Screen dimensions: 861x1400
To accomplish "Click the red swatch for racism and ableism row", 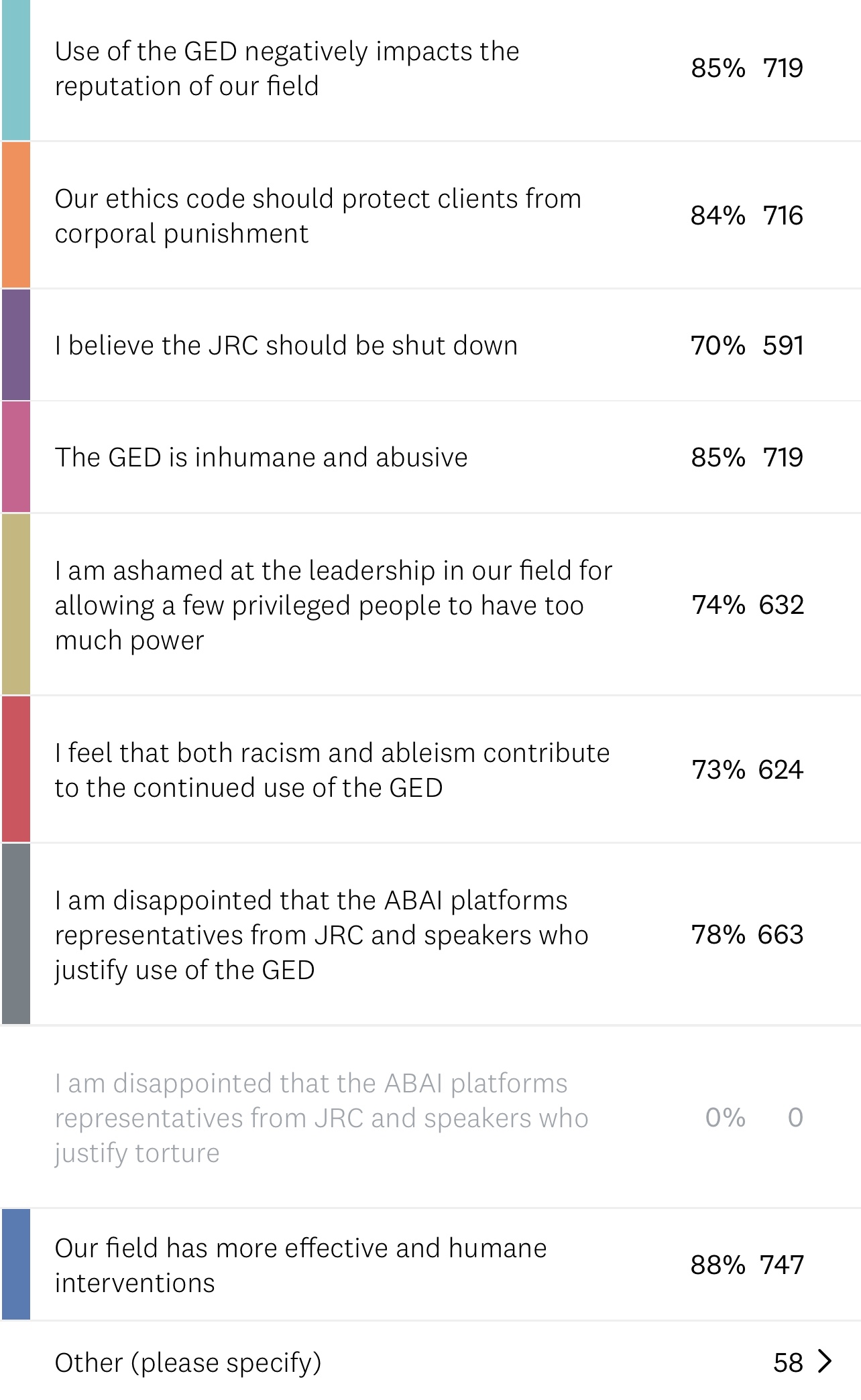I will tap(16, 769).
